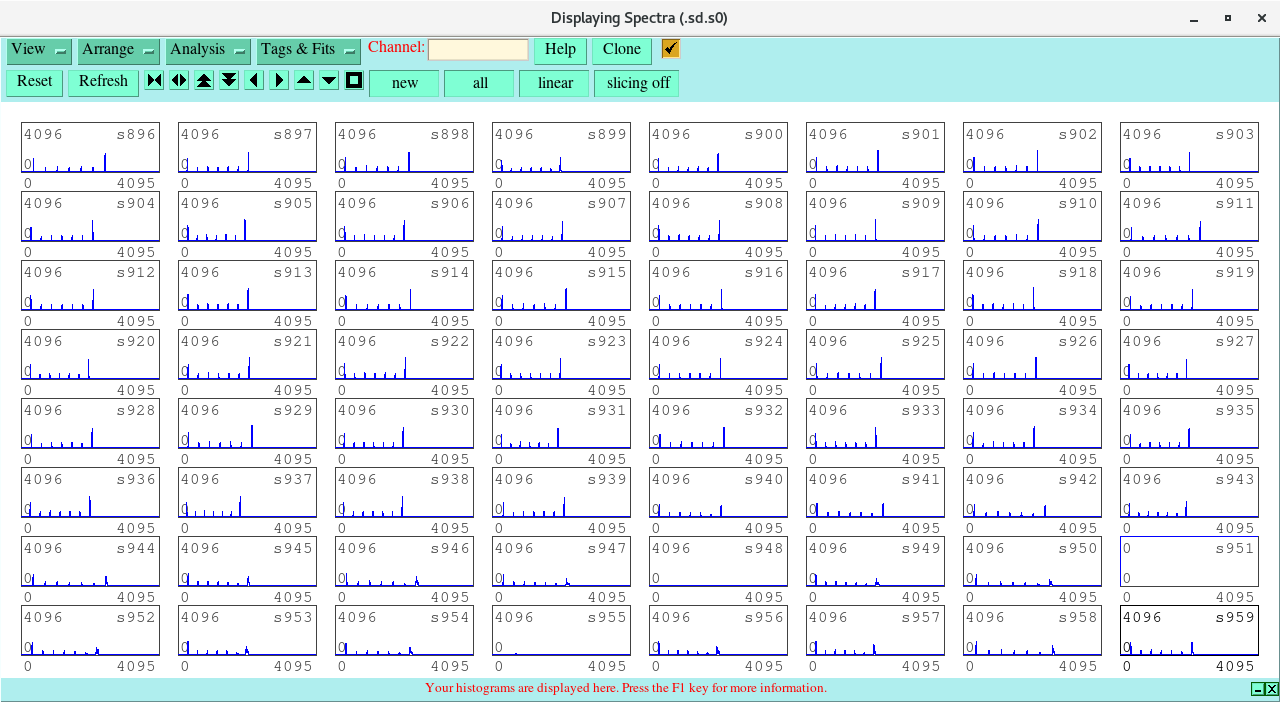Click the contract horizontally arrows icon
This screenshot has height=702, width=1280.
[x=154, y=81]
